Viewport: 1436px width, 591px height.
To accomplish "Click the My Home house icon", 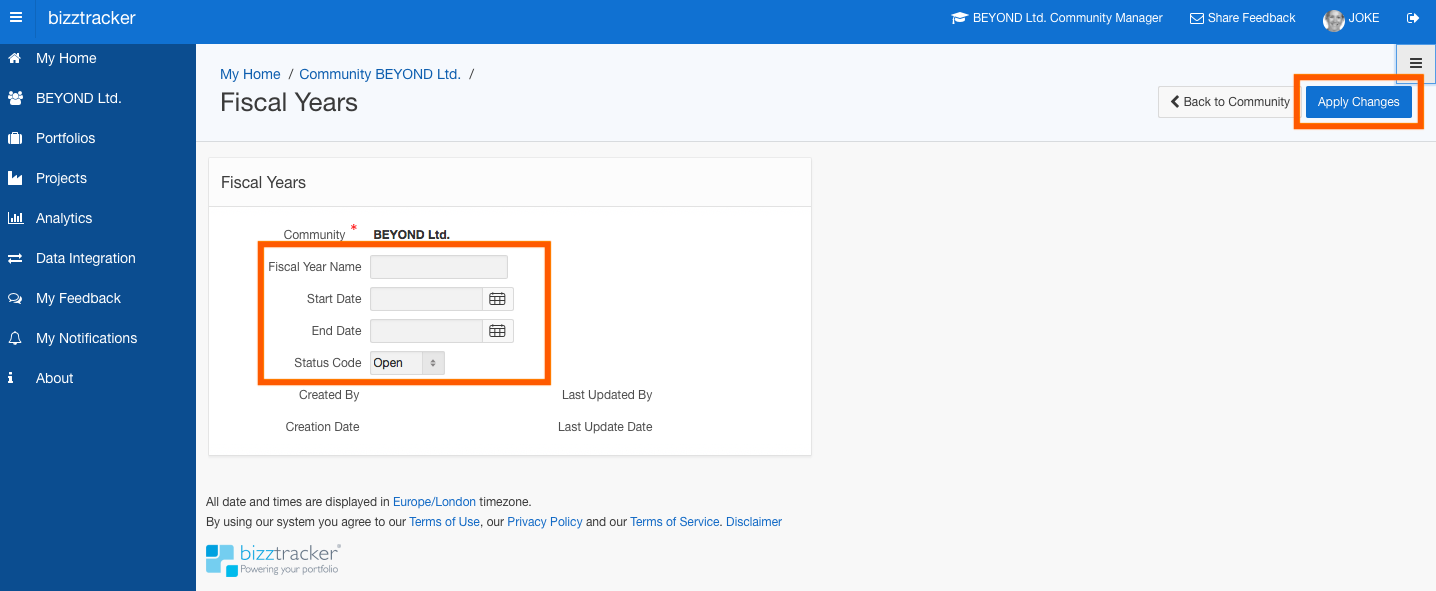I will point(14,58).
